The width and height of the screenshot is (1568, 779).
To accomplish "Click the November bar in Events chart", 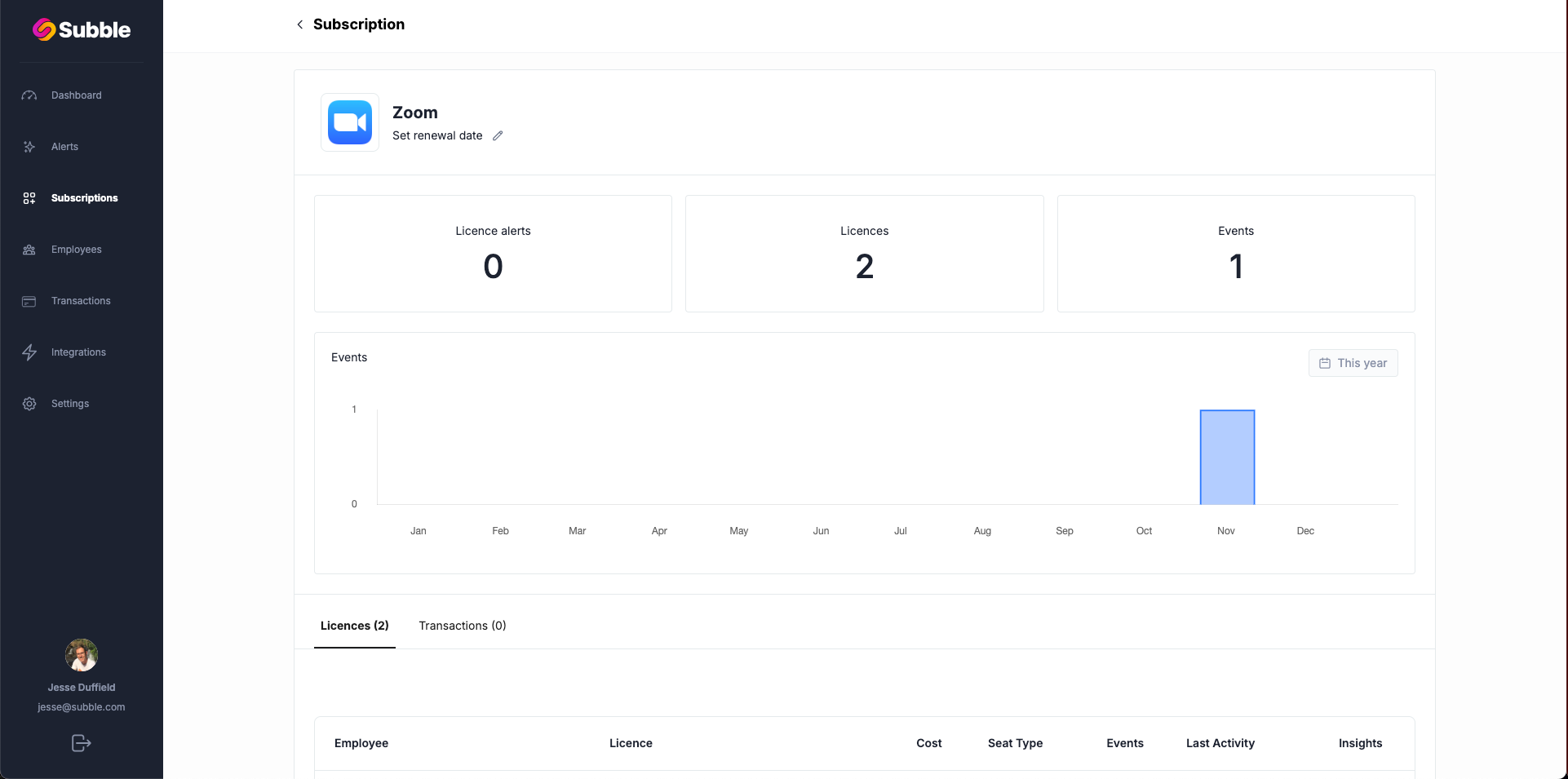I will pos(1227,457).
